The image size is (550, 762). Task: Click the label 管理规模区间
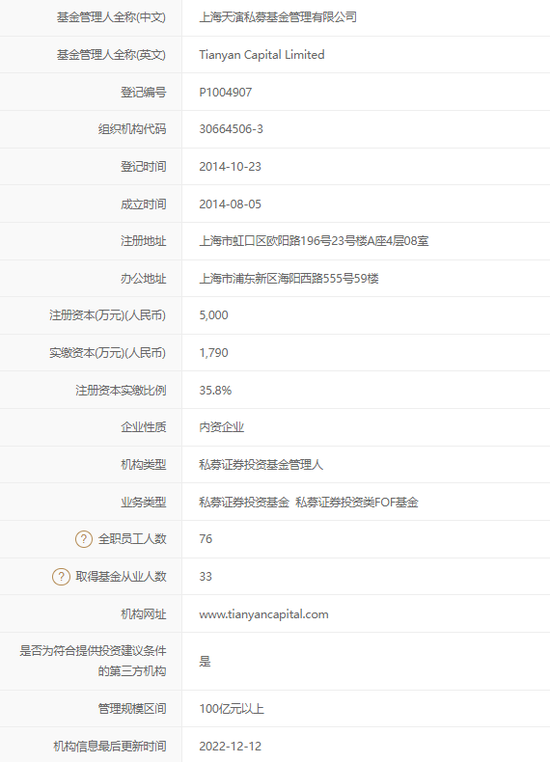pyautogui.click(x=132, y=709)
